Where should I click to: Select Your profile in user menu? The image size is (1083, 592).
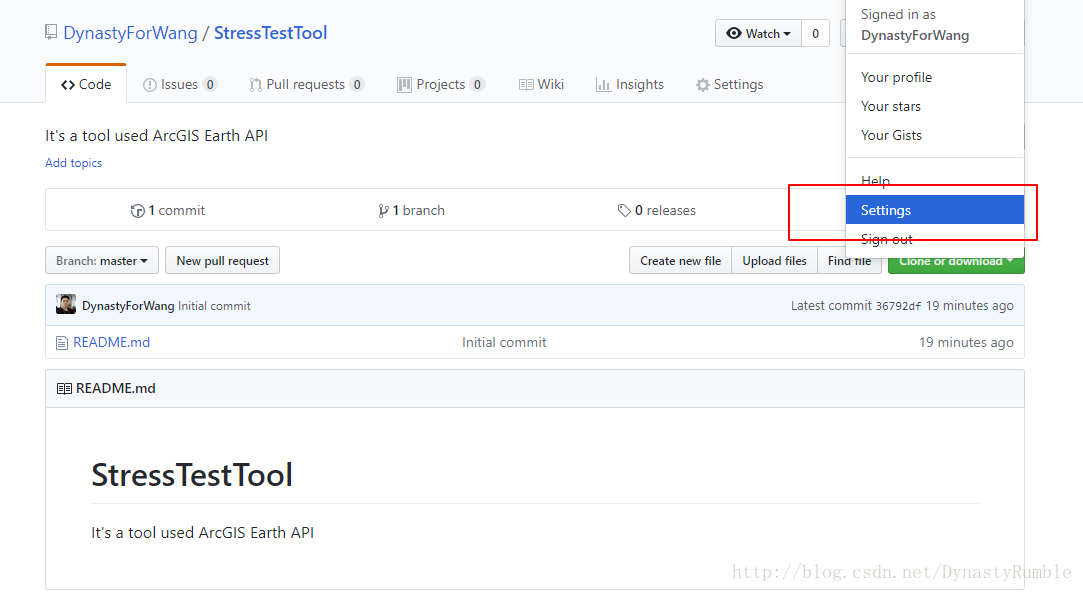pyautogui.click(x=896, y=77)
